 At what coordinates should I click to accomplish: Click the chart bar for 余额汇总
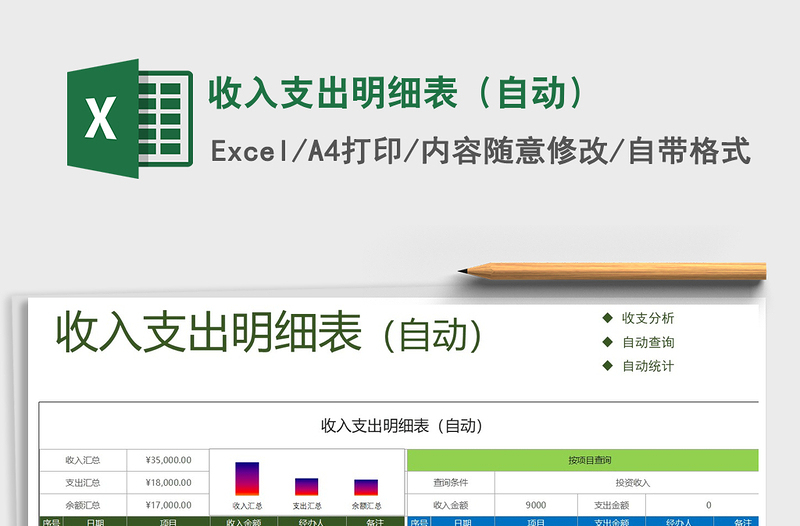[366, 487]
